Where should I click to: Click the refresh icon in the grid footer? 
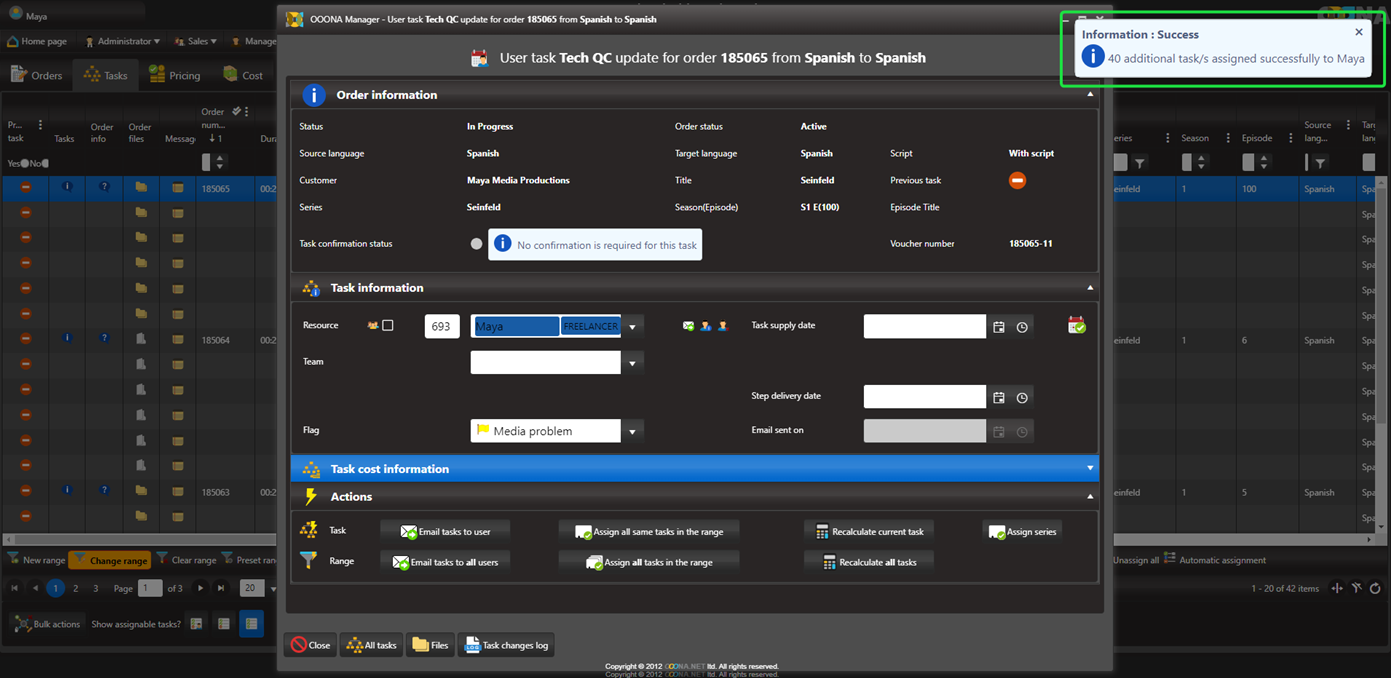point(1375,588)
